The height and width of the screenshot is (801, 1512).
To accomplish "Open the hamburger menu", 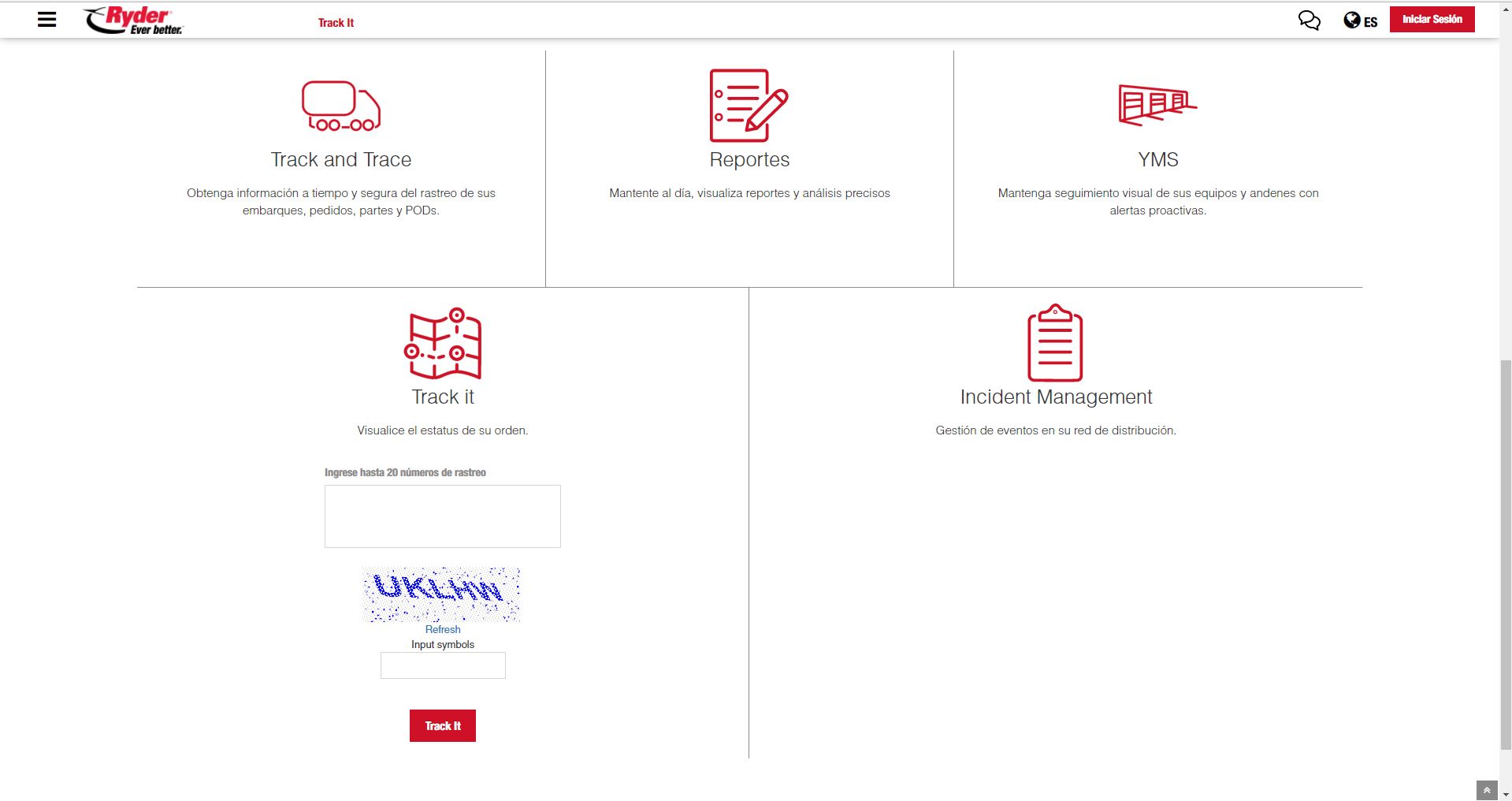I will coord(47,20).
